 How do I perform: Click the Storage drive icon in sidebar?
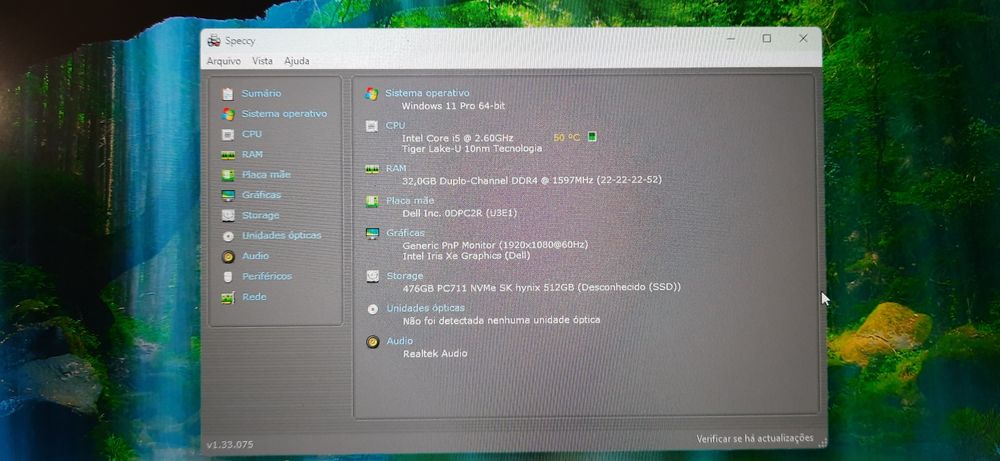click(228, 216)
